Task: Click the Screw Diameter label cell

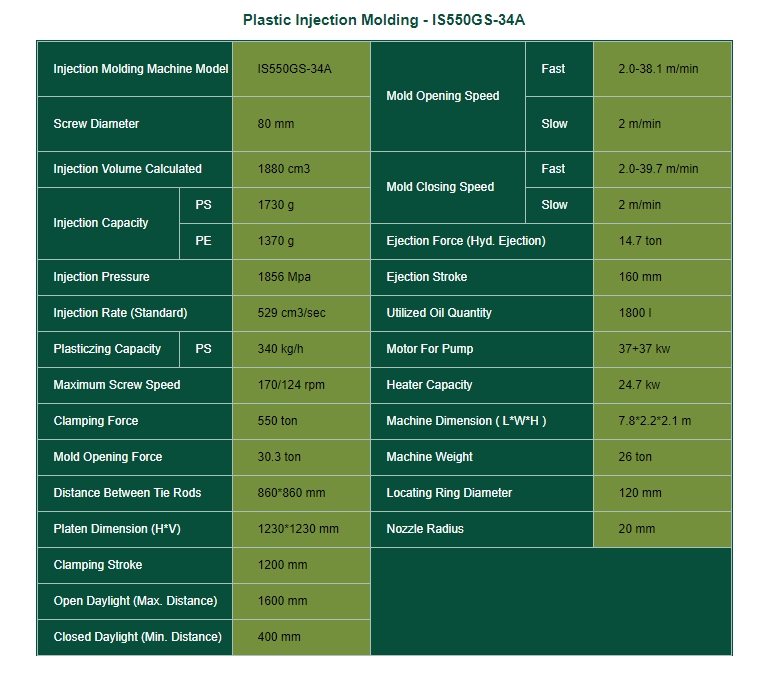Action: 135,124
